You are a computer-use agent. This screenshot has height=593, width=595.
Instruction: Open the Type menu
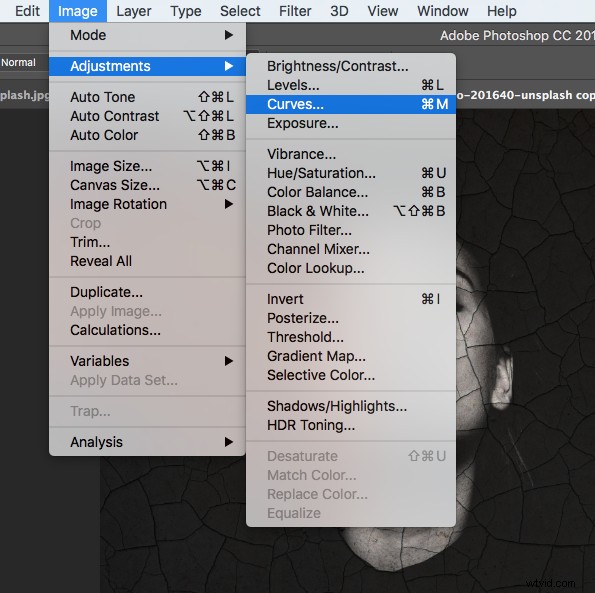point(186,11)
